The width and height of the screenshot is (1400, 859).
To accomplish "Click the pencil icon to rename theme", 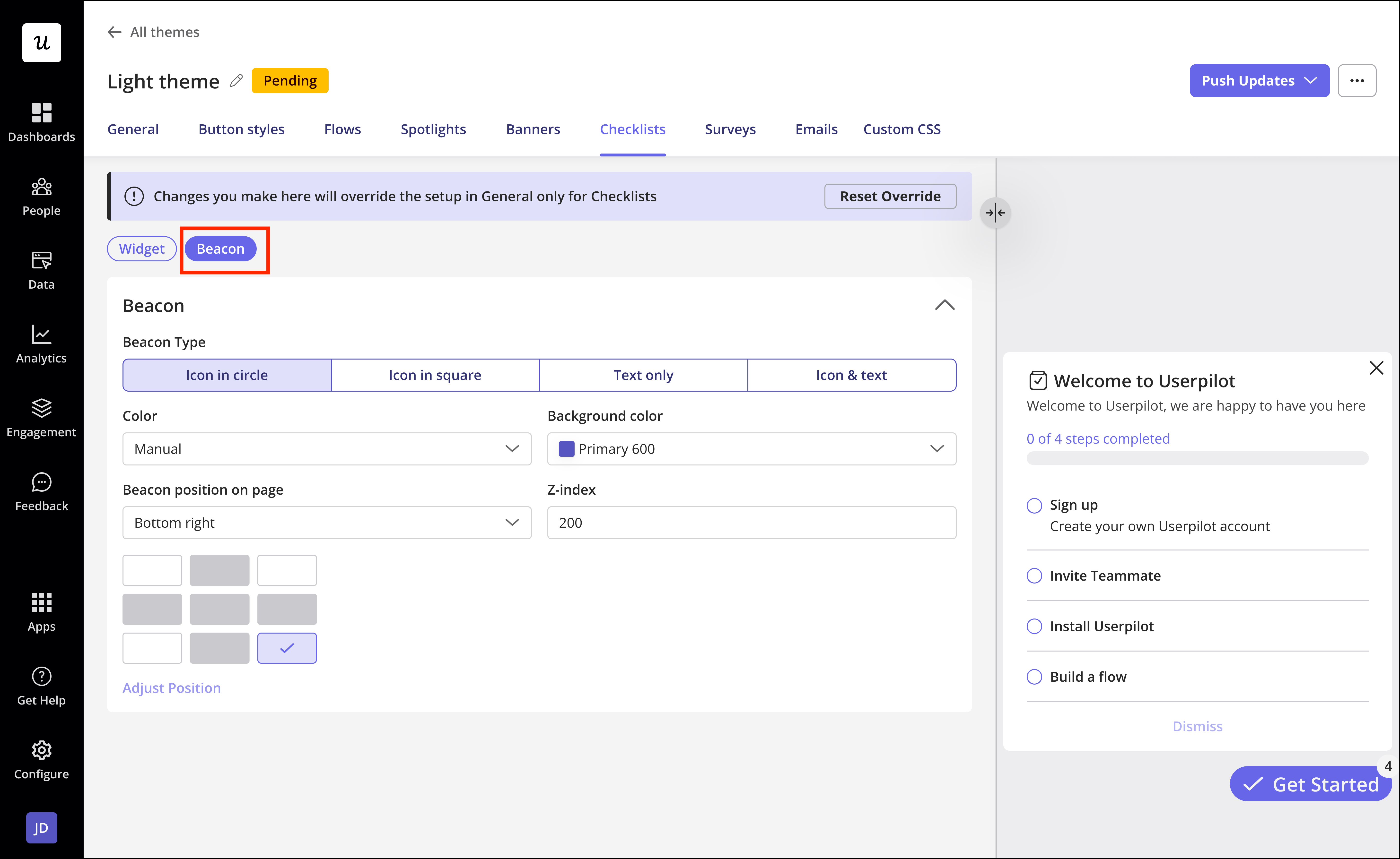I will (236, 81).
